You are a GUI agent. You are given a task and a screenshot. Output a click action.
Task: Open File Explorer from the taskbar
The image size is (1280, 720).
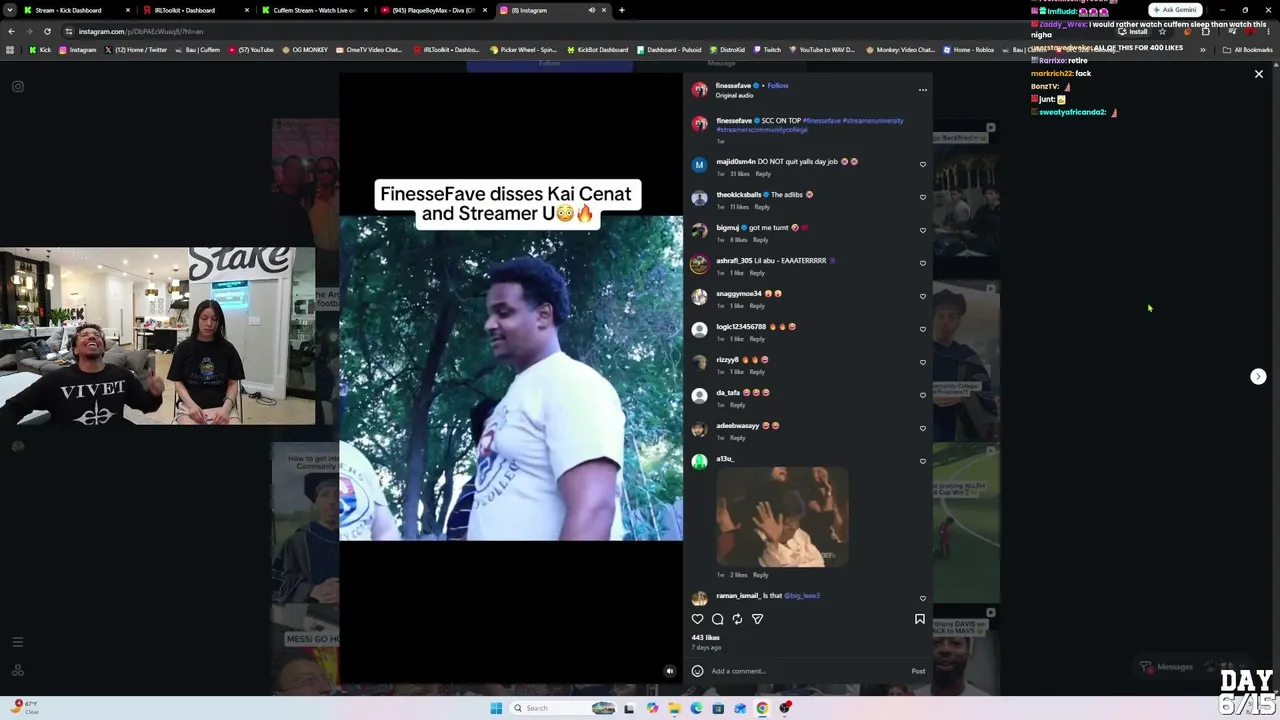[674, 708]
